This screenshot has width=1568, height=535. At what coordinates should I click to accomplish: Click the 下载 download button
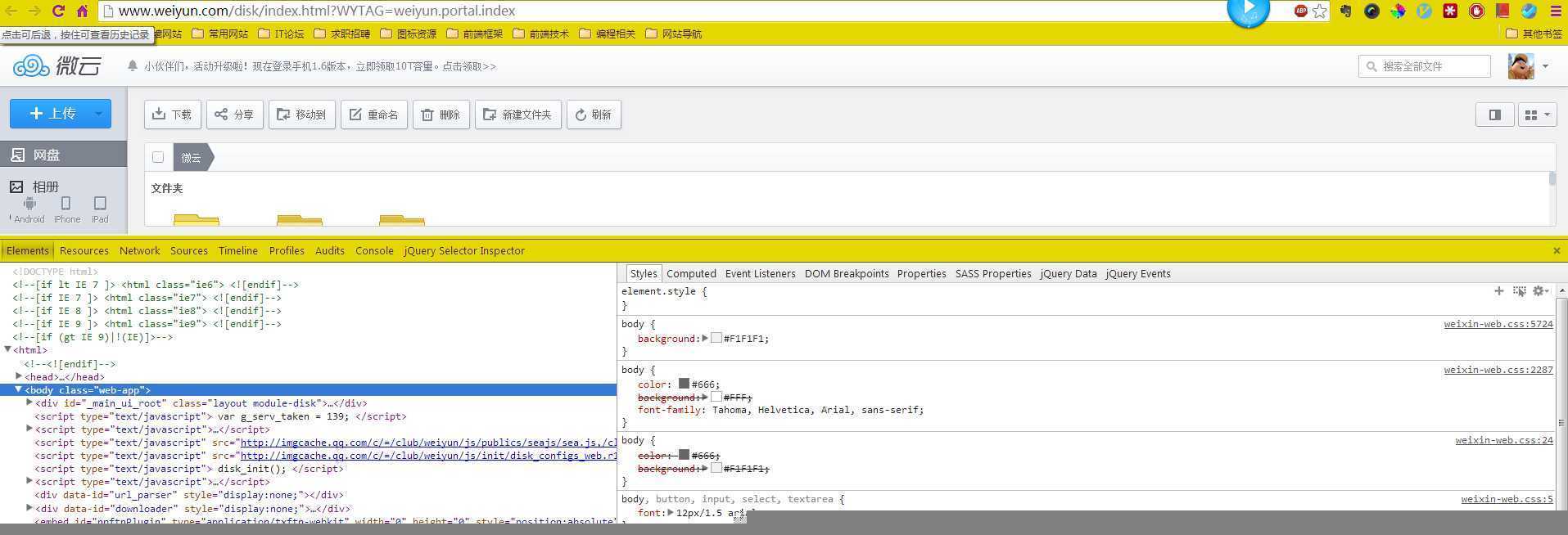point(173,115)
